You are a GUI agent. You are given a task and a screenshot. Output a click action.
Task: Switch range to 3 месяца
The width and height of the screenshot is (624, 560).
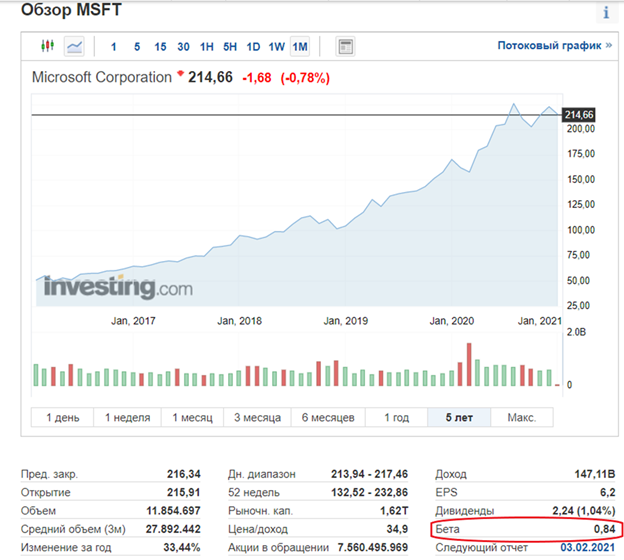(x=257, y=418)
